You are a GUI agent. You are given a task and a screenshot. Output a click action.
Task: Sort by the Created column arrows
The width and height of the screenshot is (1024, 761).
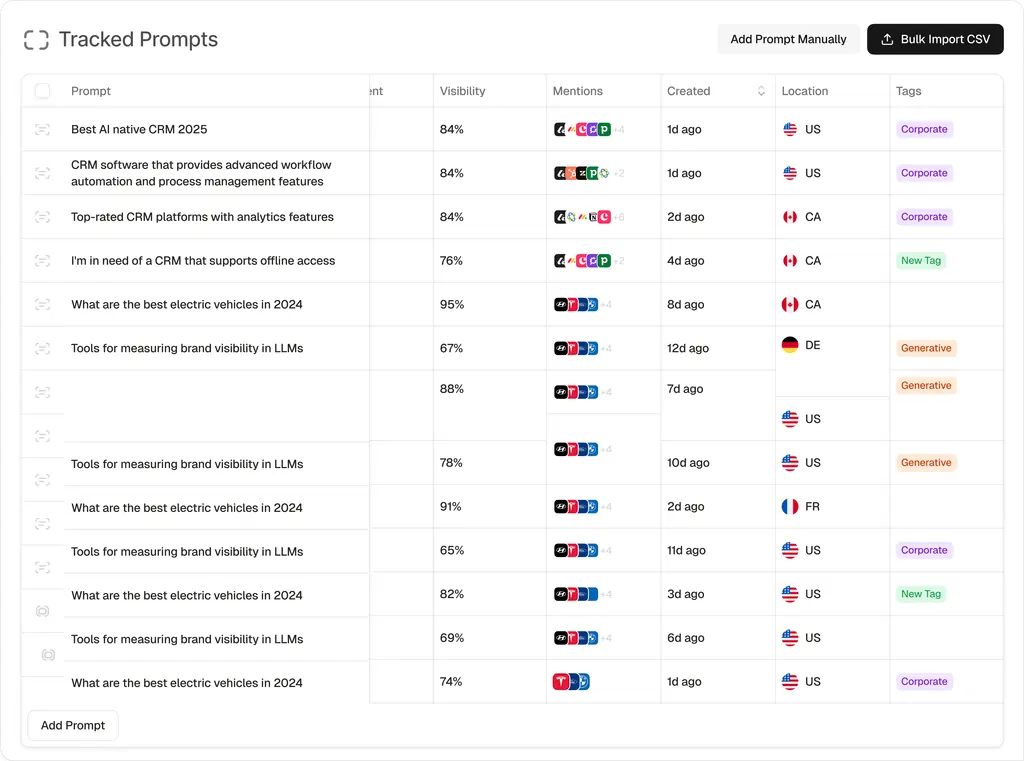pyautogui.click(x=761, y=91)
